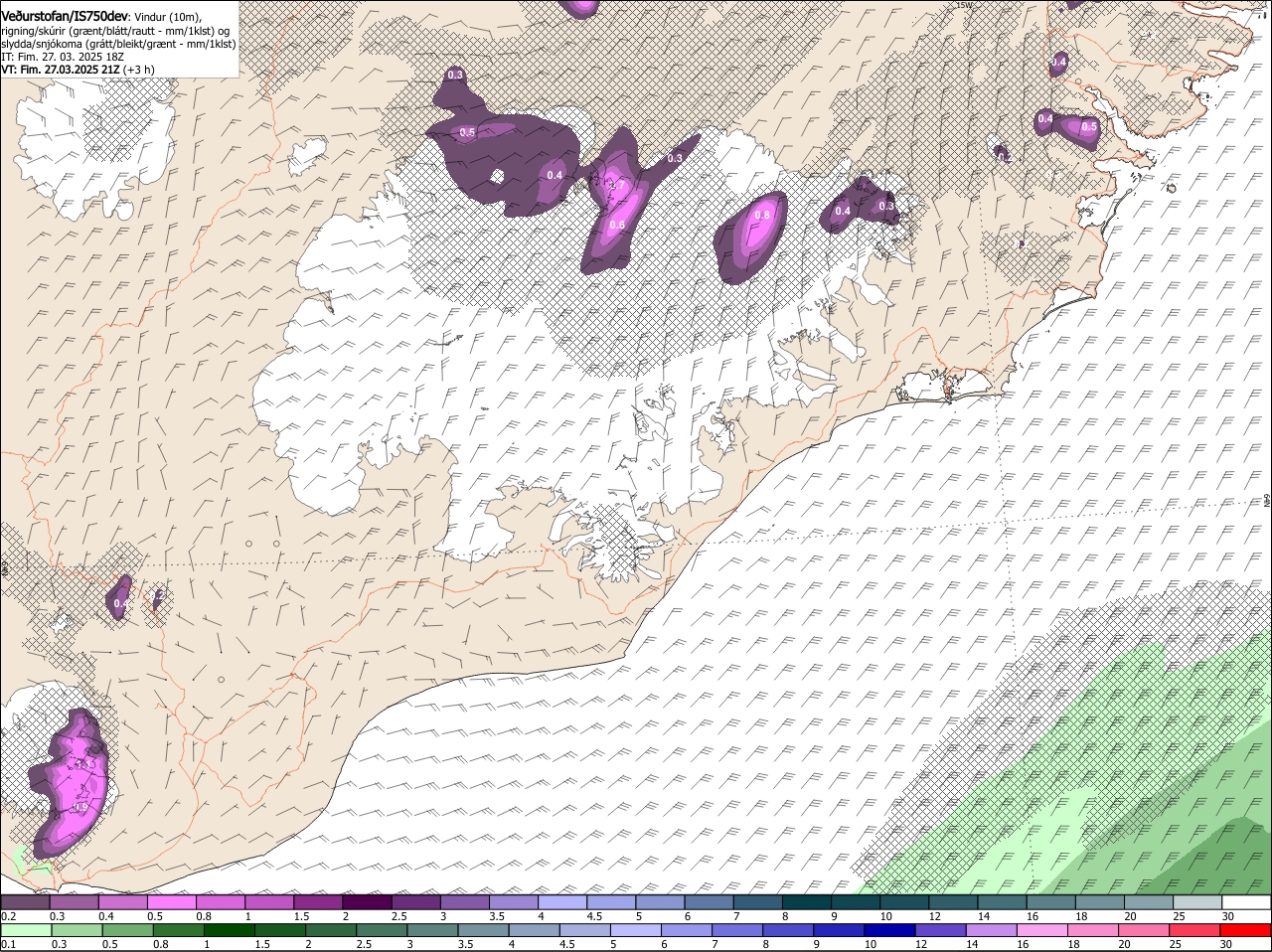Pick the 0.5 green swatch in bottom rain legend
This screenshot has width=1272, height=952.
pyautogui.click(x=127, y=930)
